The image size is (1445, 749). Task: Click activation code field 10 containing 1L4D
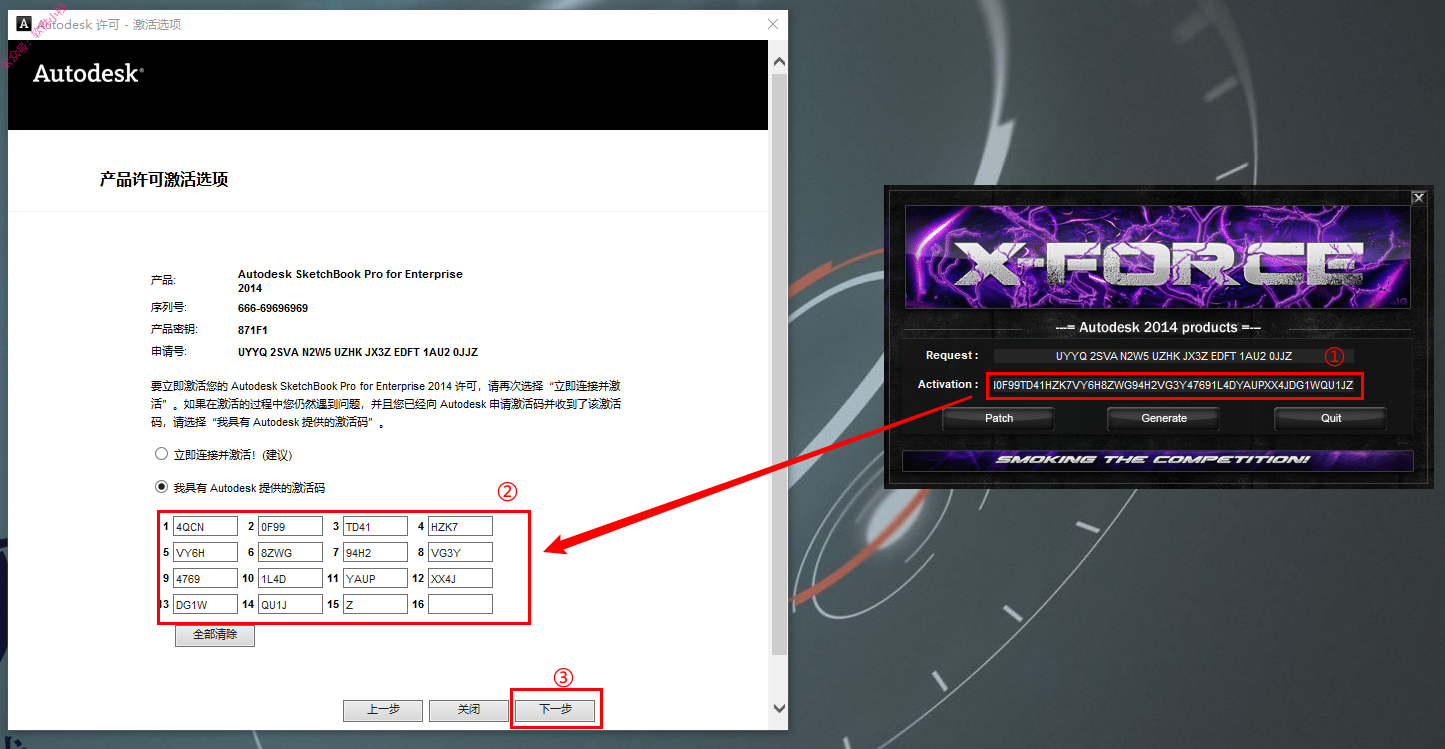coord(290,578)
